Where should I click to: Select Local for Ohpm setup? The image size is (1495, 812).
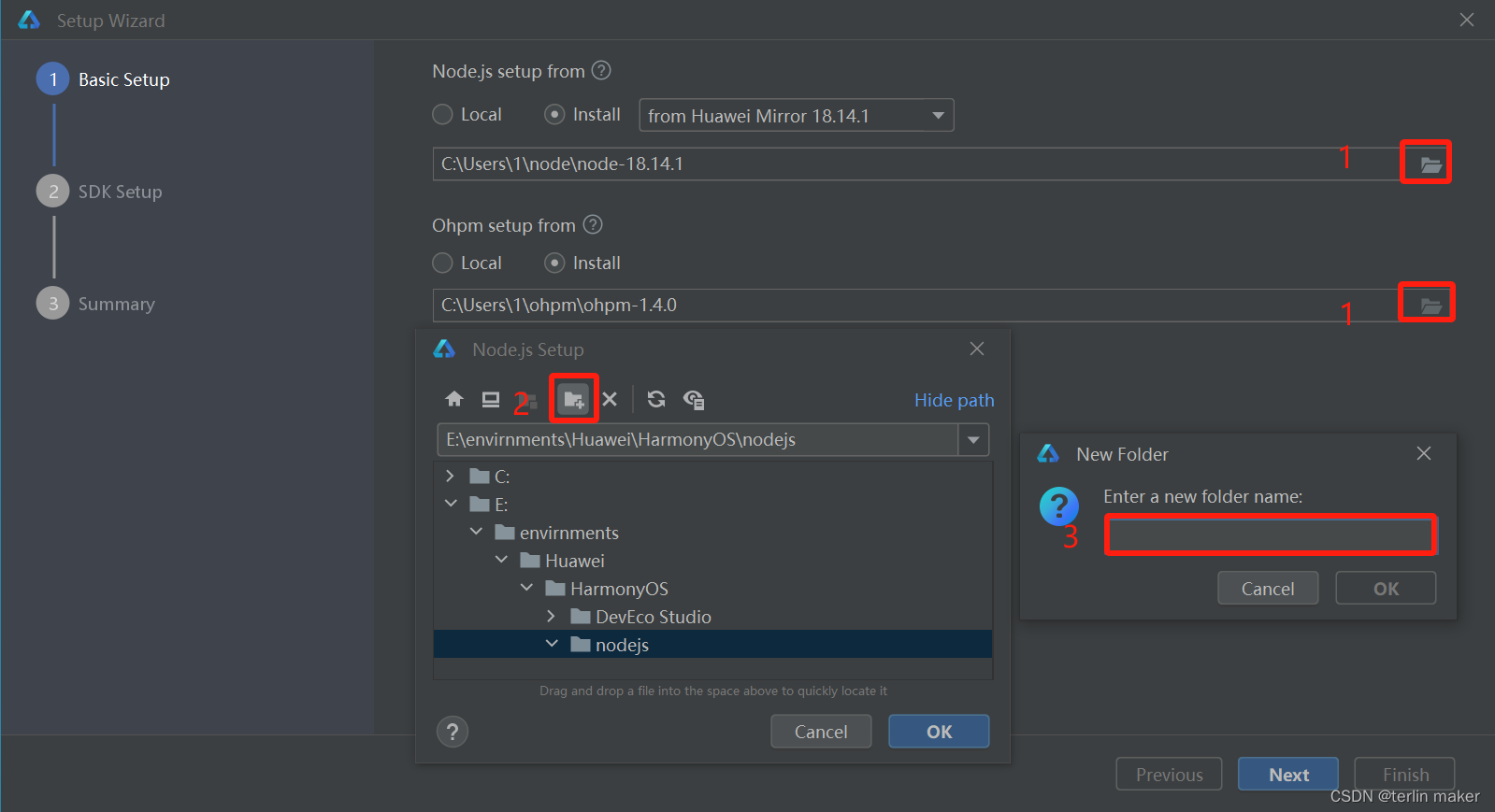(467, 263)
